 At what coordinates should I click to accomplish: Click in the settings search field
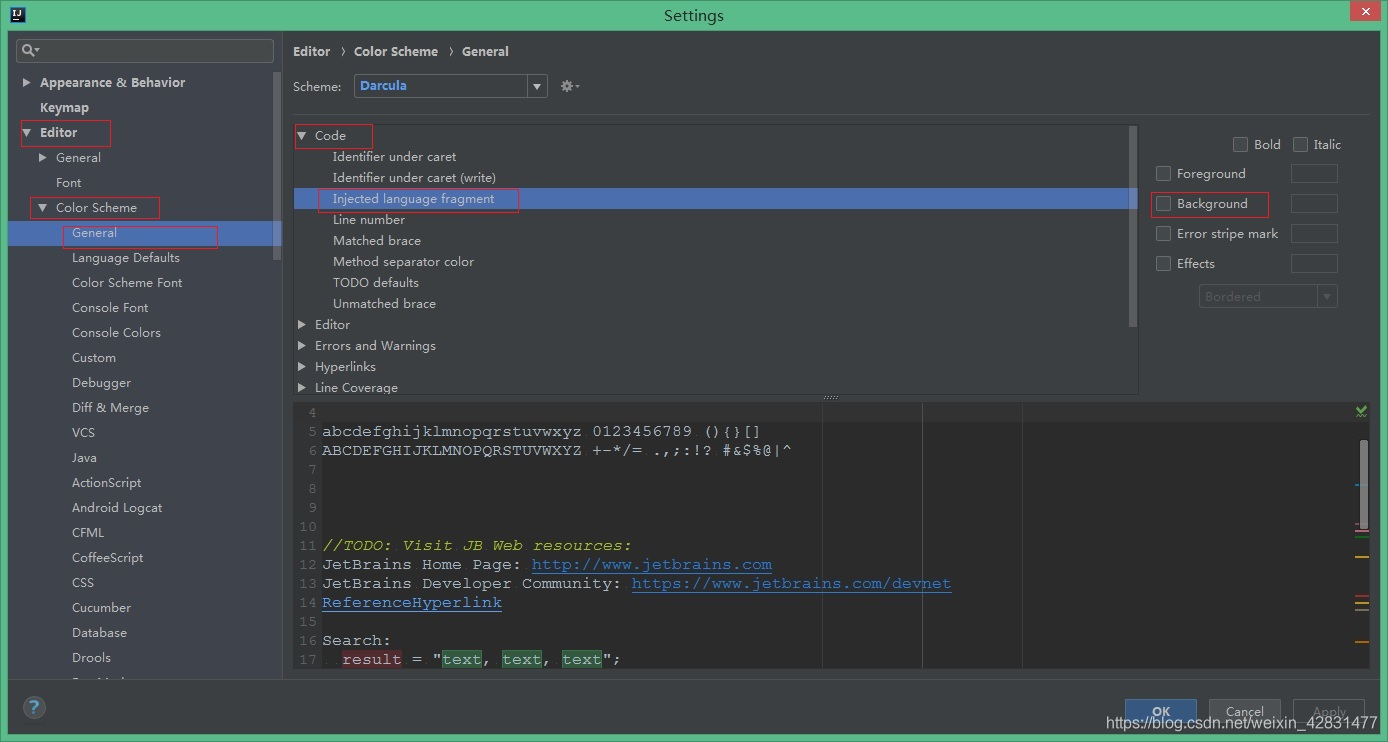(145, 50)
